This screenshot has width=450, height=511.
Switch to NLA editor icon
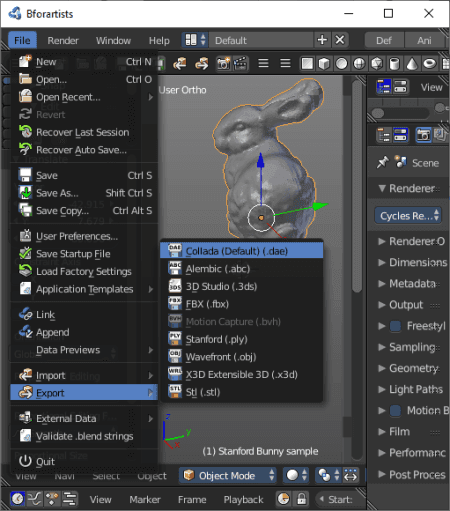(70, 499)
